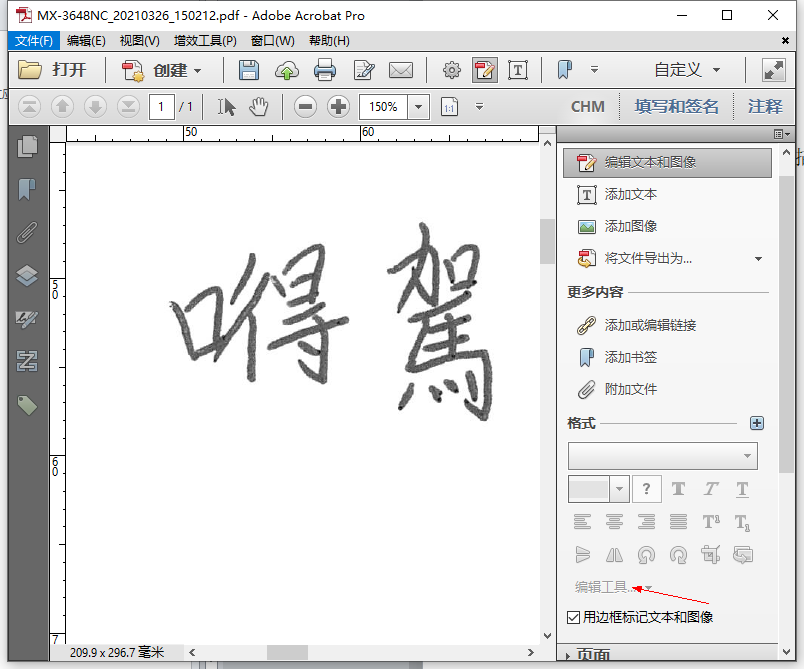The width and height of the screenshot is (804, 669).
Task: Open the Layers sidebar panel
Action: pos(27,275)
